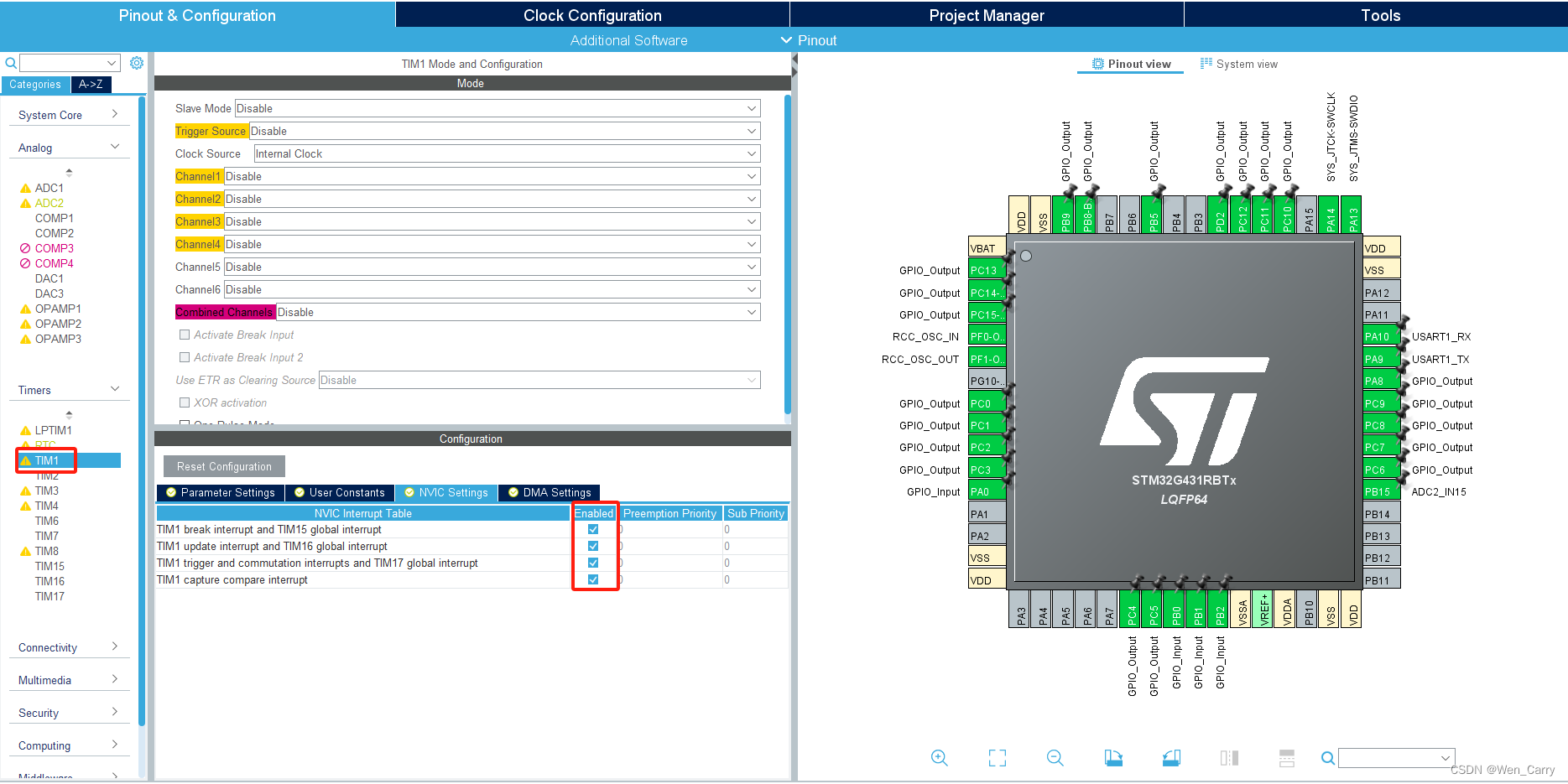This screenshot has height=784, width=1568.
Task: Click the horizontal split view icon
Action: pos(1287,758)
